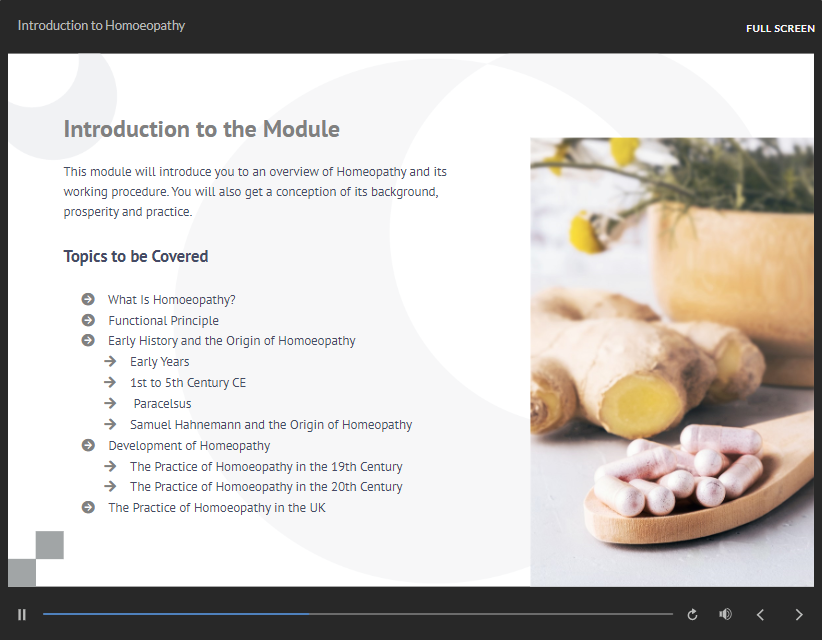This screenshot has width=823, height=640.
Task: Click the 'Early History' circle arrow icon
Action: pos(88,340)
